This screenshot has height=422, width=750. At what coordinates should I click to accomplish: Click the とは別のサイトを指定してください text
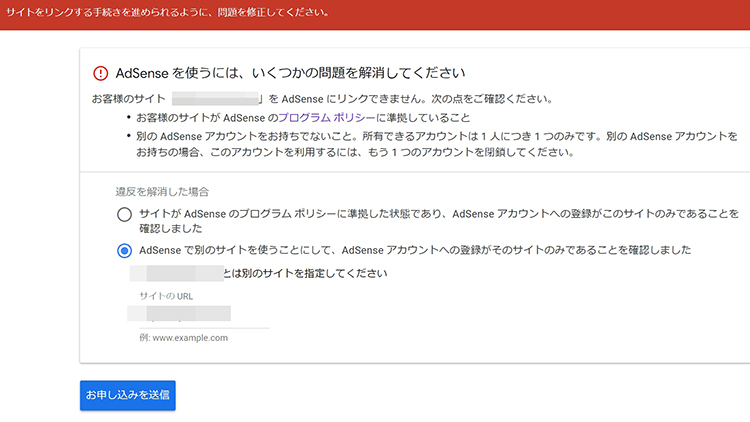point(305,273)
